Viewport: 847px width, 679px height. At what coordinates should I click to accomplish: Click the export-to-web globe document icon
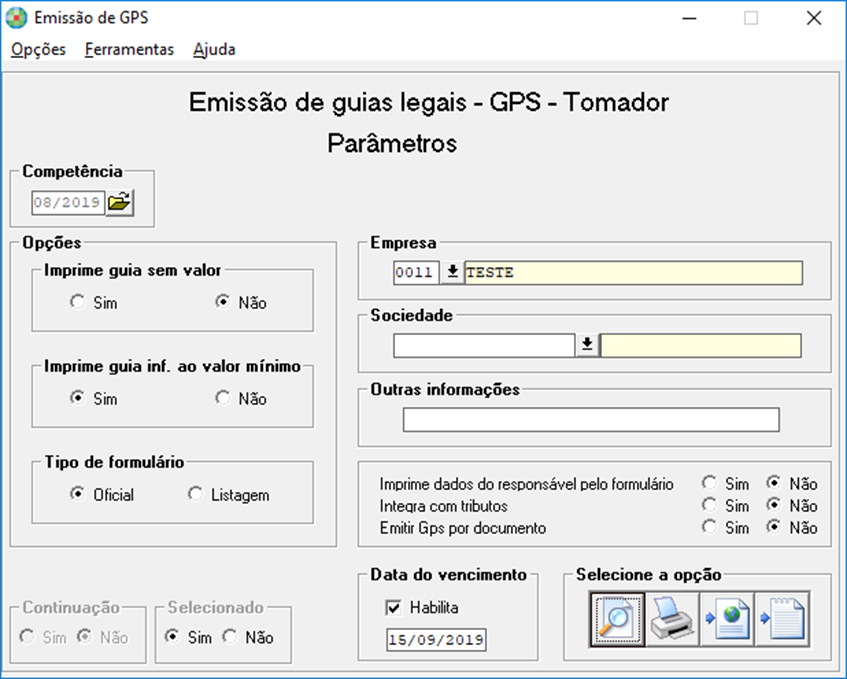tap(727, 619)
